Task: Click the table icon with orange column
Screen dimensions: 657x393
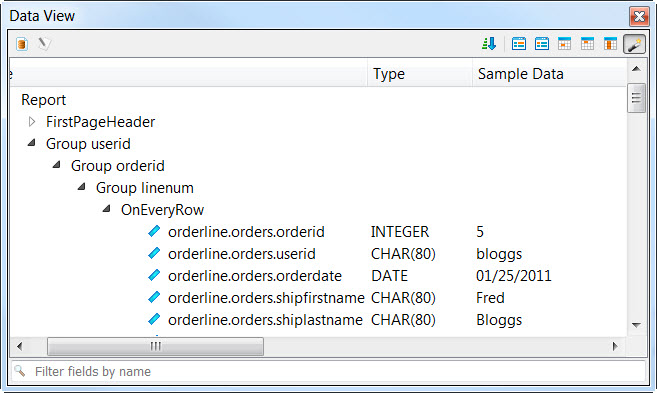Action: point(610,44)
